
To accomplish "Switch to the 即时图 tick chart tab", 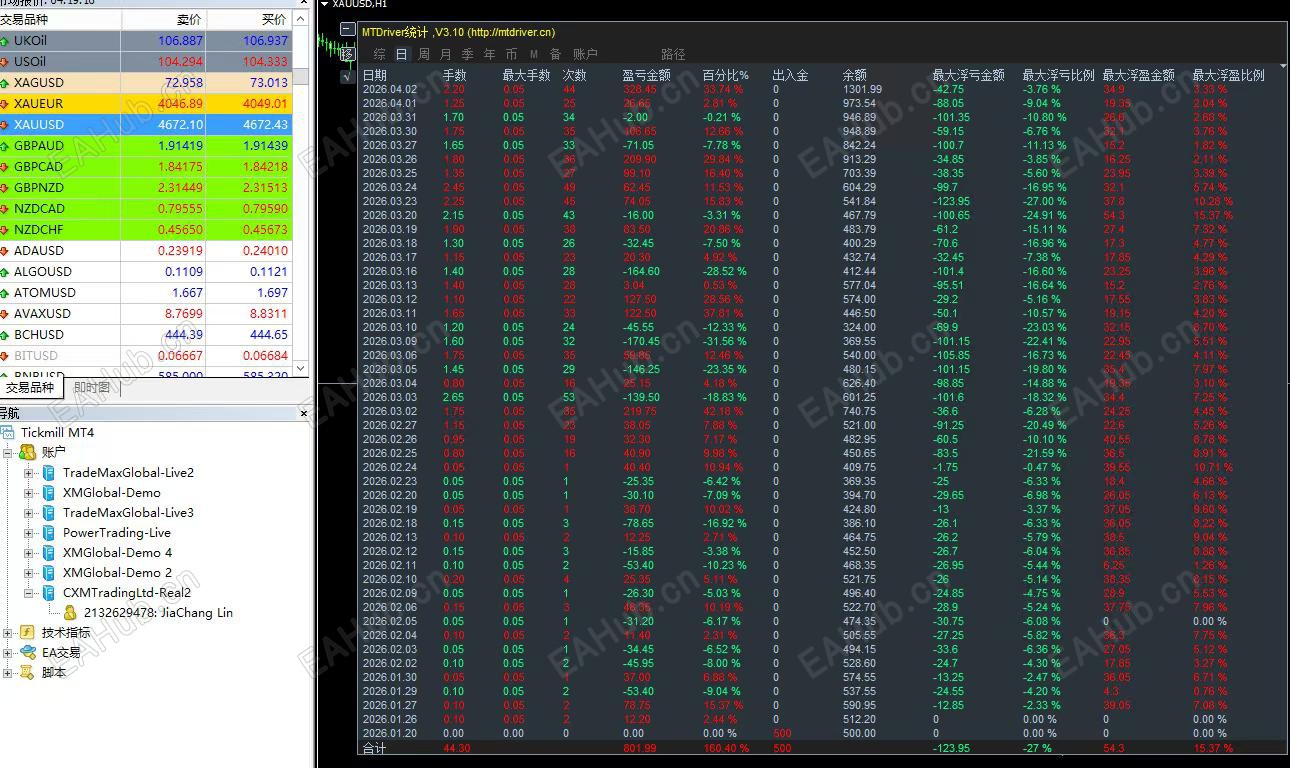I will (x=92, y=388).
